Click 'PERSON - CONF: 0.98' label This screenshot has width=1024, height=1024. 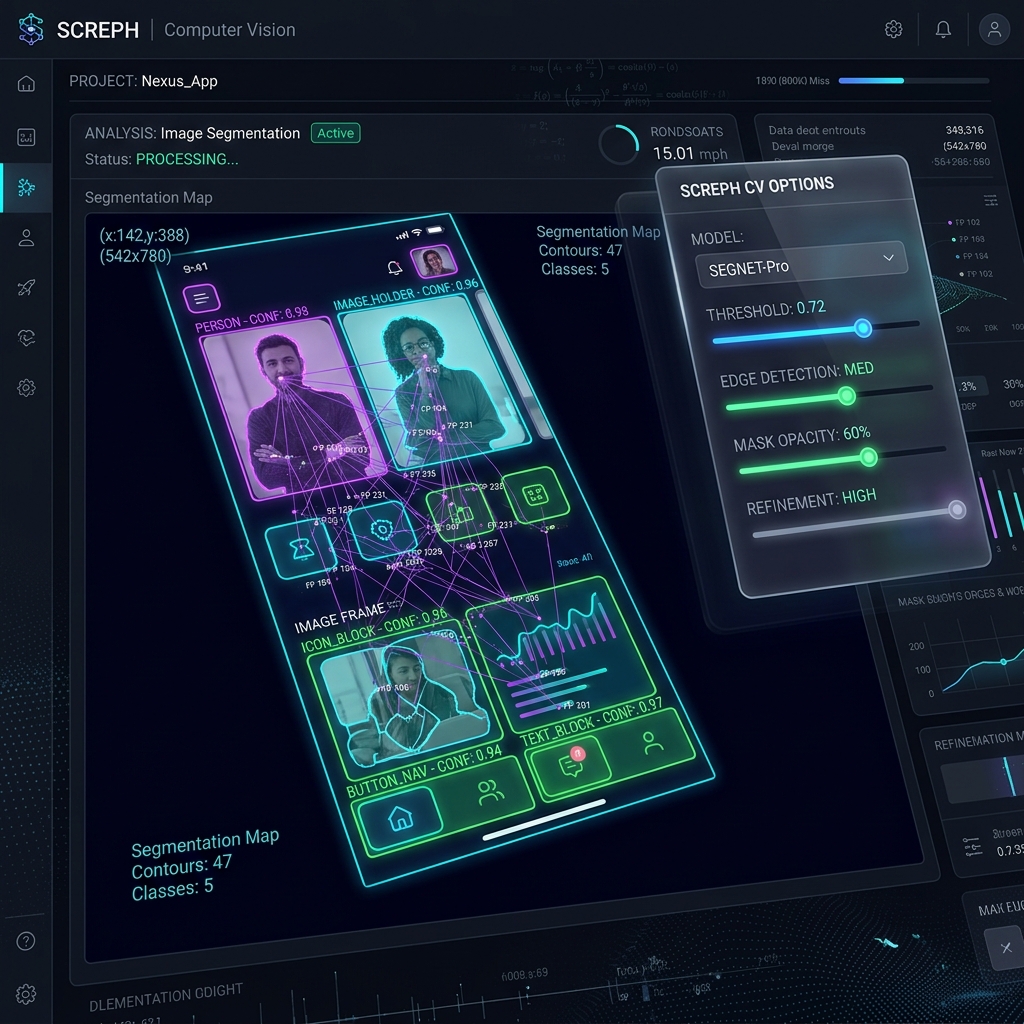pyautogui.click(x=252, y=319)
